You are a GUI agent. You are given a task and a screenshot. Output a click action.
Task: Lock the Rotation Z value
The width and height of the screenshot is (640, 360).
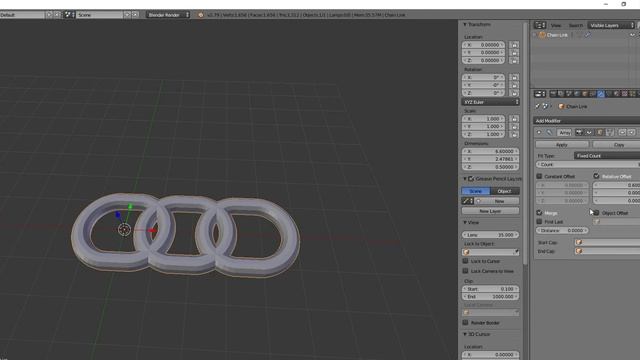point(514,93)
